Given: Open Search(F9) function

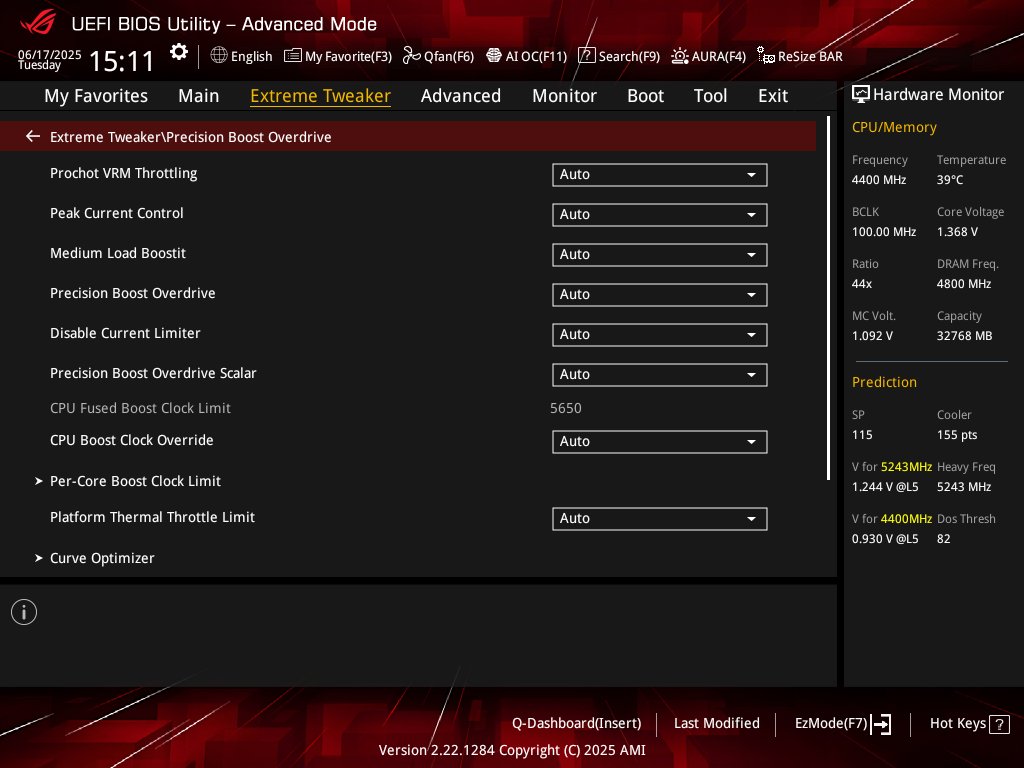Looking at the screenshot, I should click(619, 56).
